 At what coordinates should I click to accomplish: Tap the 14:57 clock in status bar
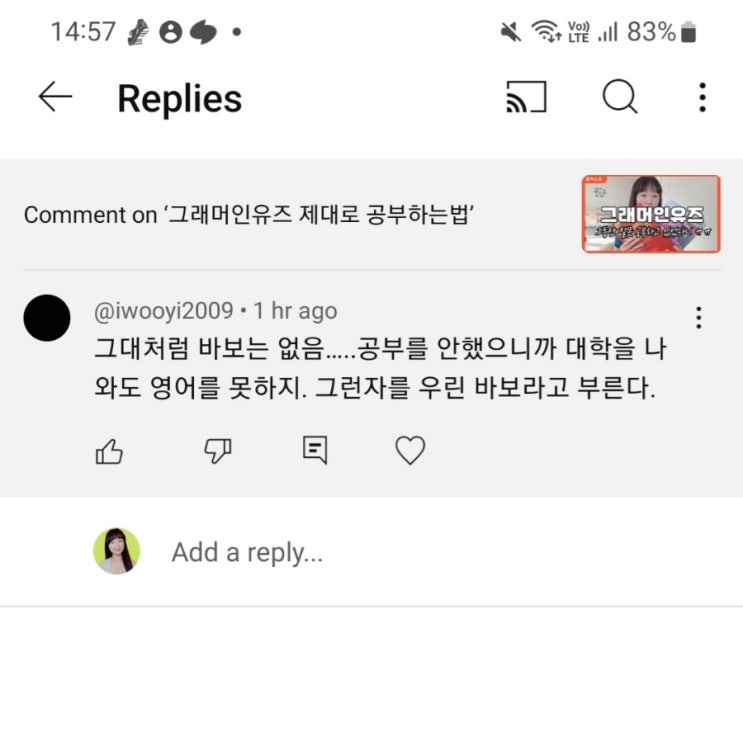(83, 32)
